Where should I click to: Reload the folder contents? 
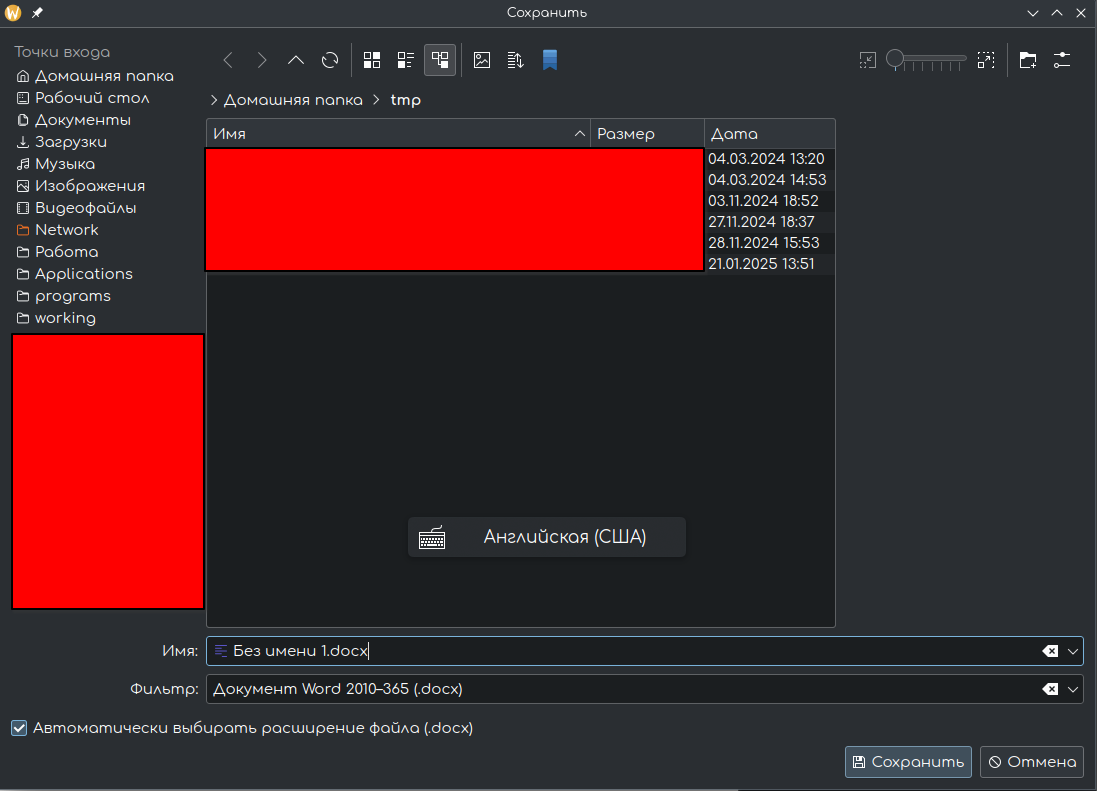point(330,60)
